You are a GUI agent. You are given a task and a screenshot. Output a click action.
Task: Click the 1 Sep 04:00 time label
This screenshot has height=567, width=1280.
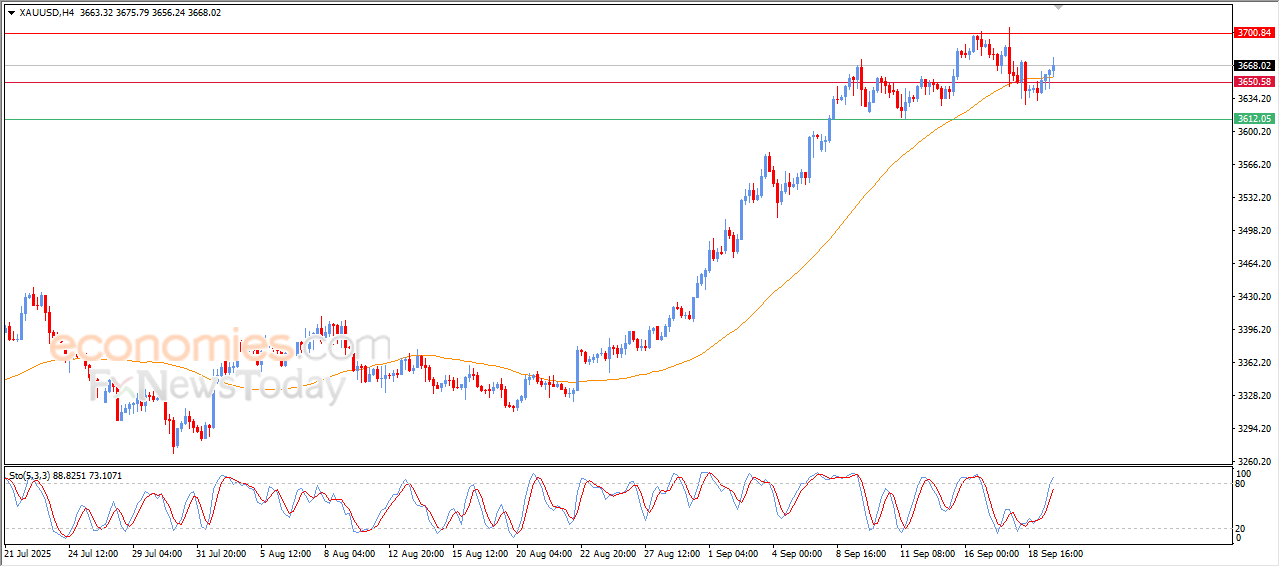[735, 553]
